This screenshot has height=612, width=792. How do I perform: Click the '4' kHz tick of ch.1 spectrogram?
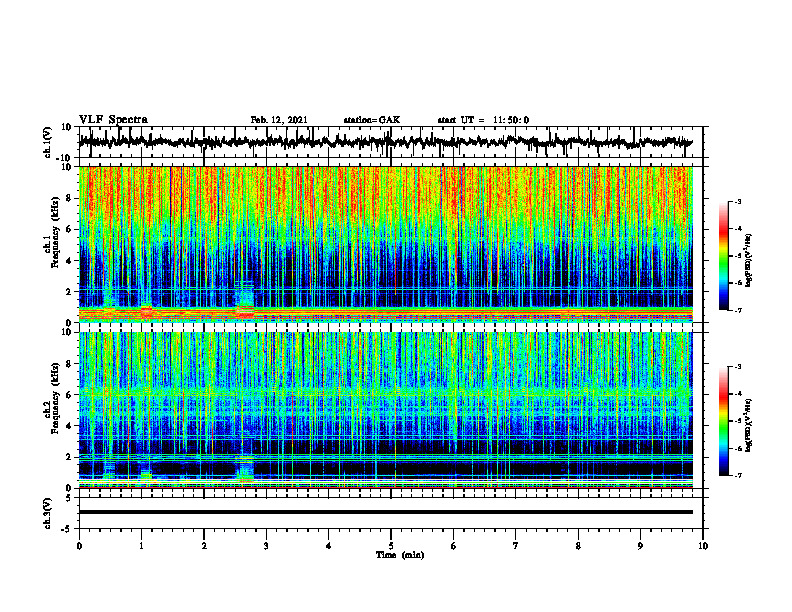pyautogui.click(x=69, y=261)
